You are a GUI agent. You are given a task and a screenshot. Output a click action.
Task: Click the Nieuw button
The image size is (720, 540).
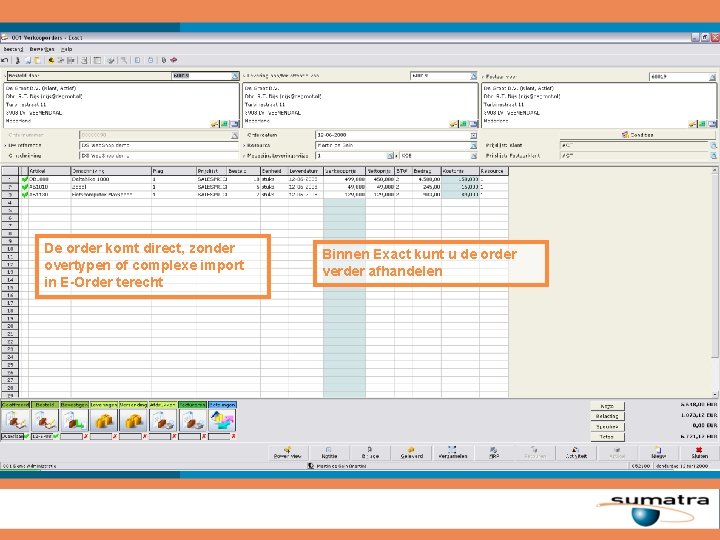(x=658, y=453)
